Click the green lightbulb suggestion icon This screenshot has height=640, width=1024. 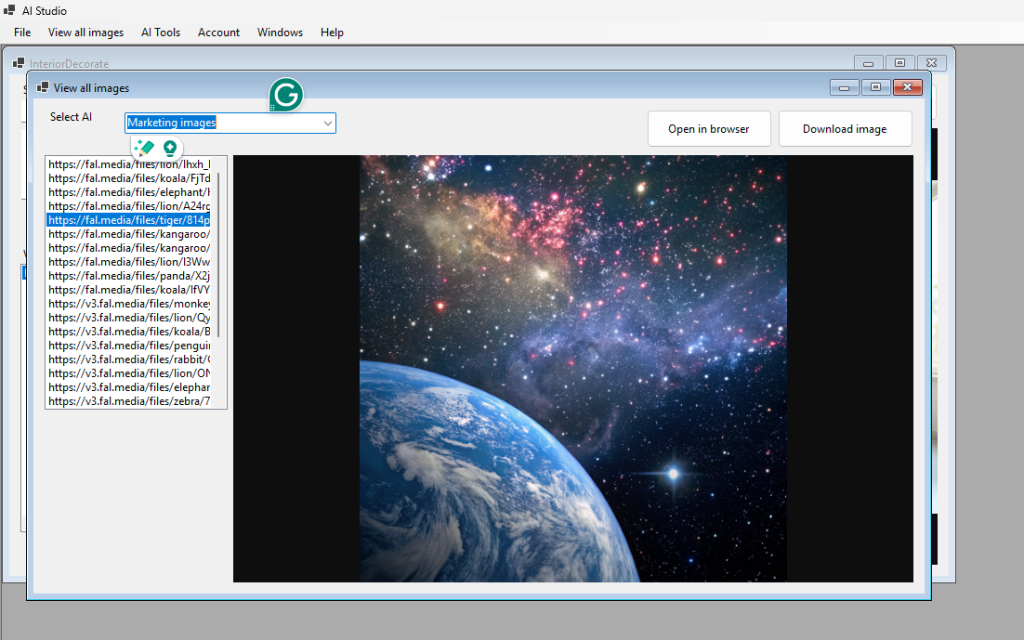click(170, 148)
